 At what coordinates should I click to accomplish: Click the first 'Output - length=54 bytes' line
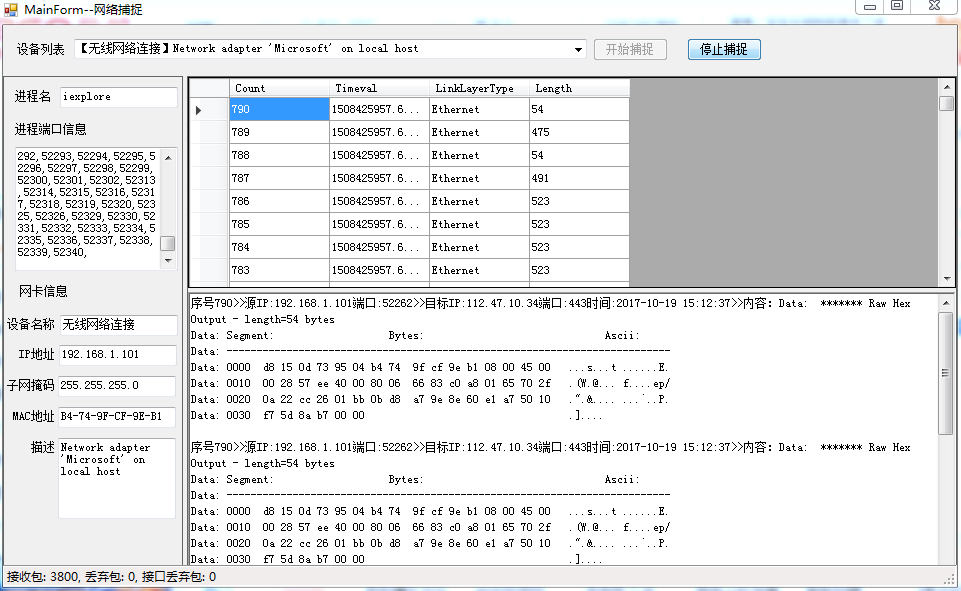[x=262, y=319]
